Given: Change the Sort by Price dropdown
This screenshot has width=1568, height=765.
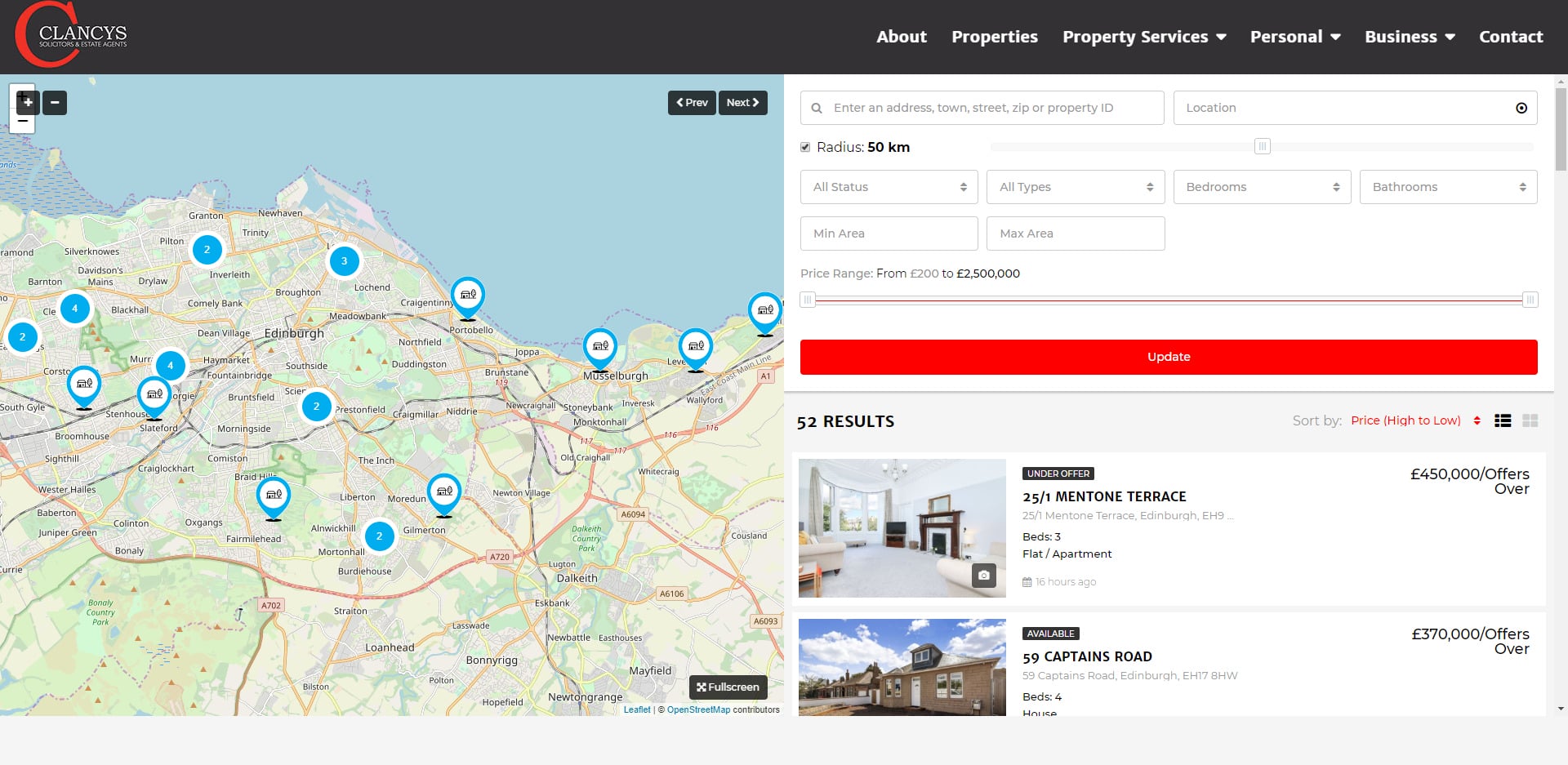Looking at the screenshot, I should (1415, 420).
